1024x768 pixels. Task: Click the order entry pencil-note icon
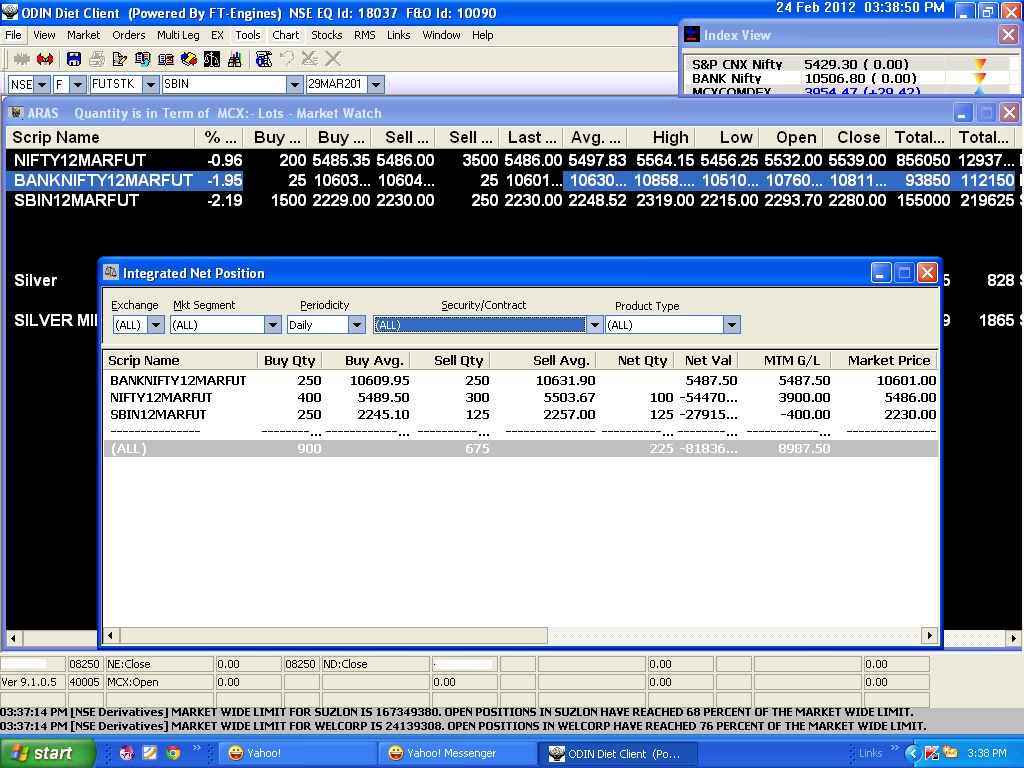(x=120, y=59)
